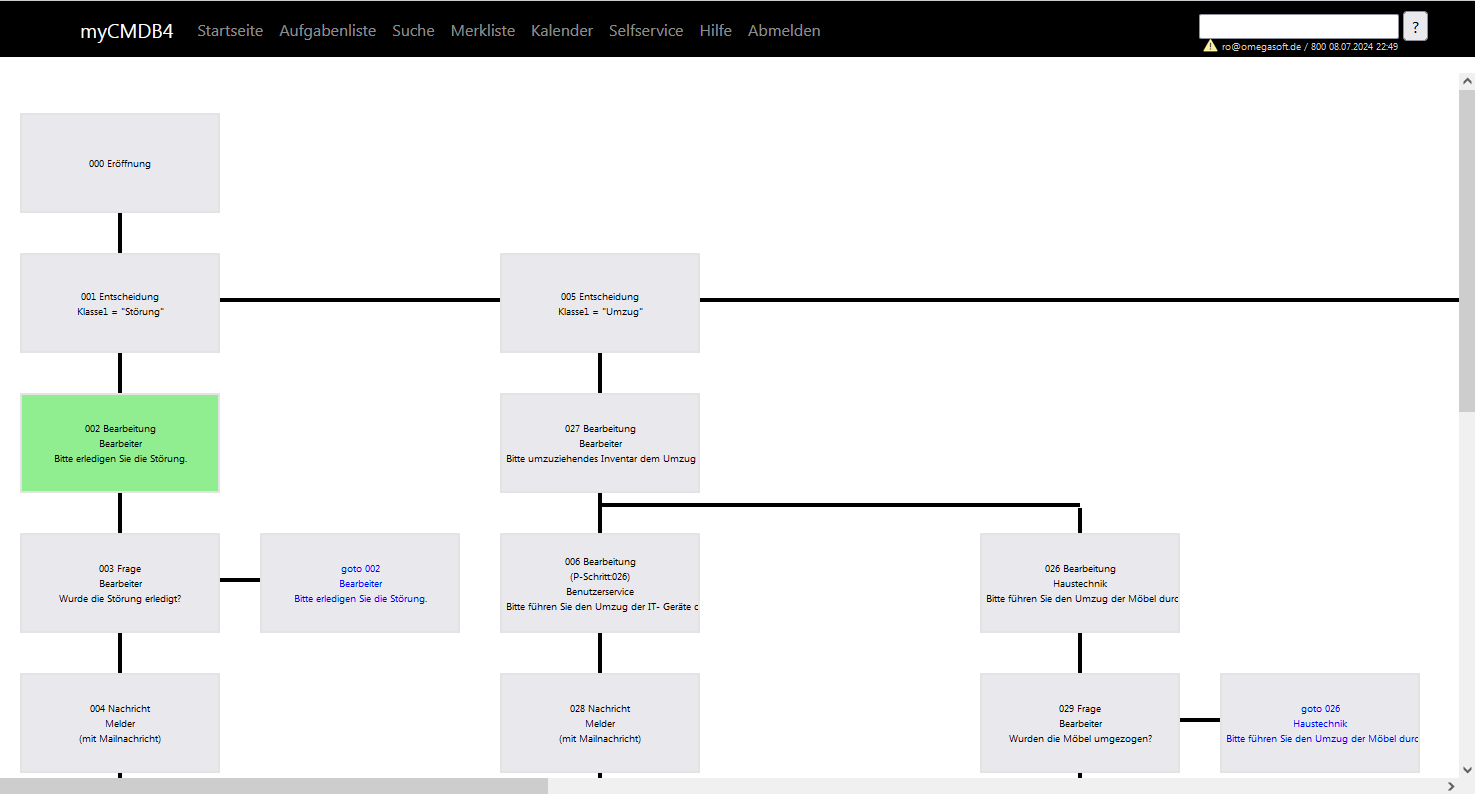This screenshot has width=1475, height=794.
Task: Click the blue goto 026 link node
Action: [x=1320, y=723]
